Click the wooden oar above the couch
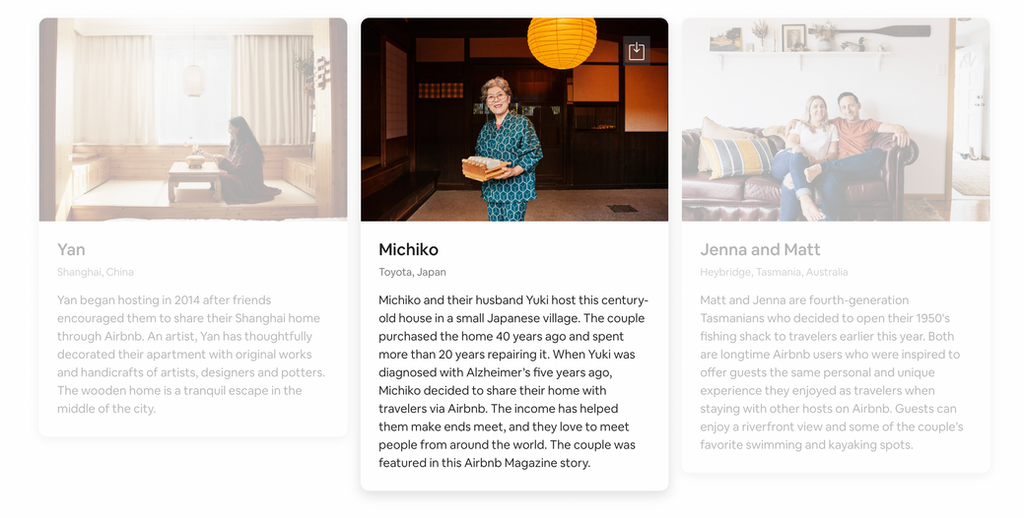 (870, 31)
